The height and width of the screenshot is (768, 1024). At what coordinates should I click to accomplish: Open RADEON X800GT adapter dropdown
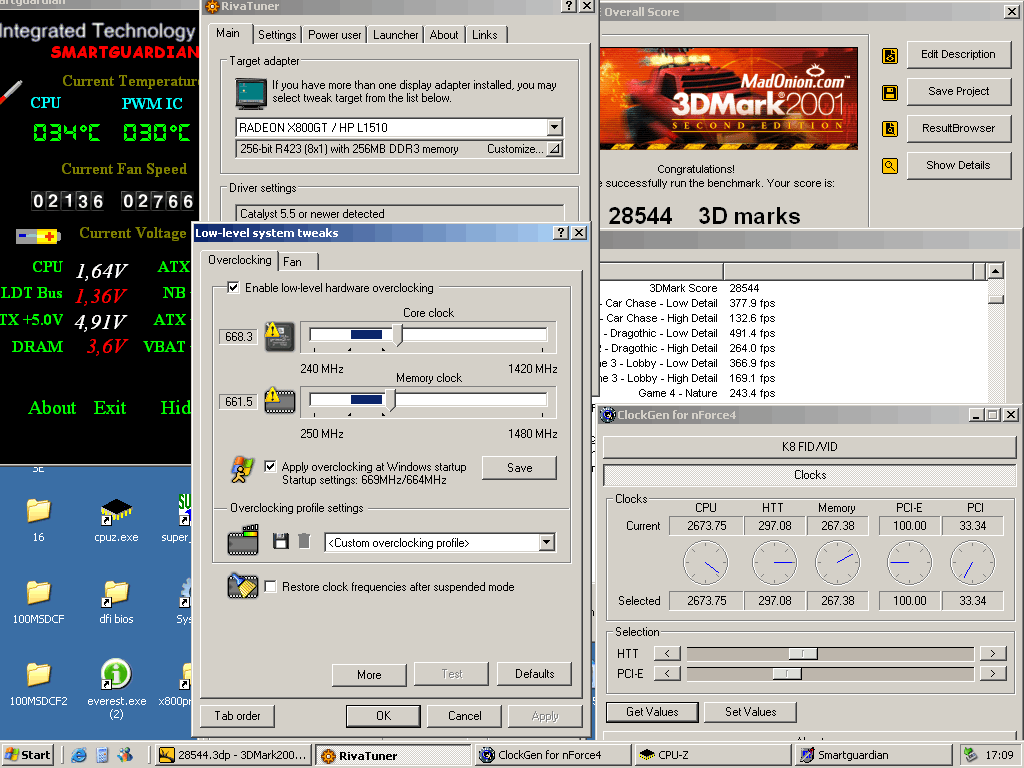pyautogui.click(x=554, y=127)
